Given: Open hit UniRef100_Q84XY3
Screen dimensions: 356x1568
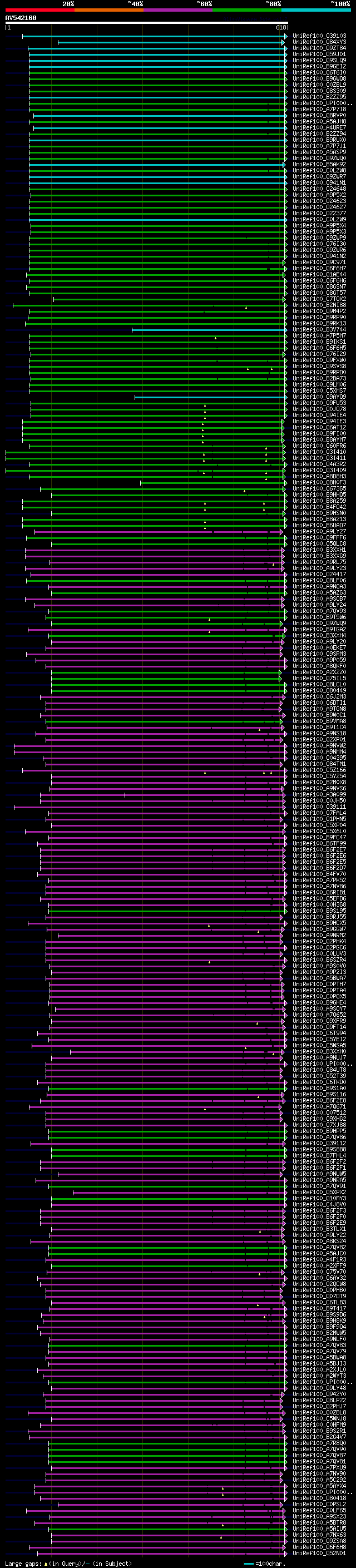Looking at the screenshot, I should 319,42.
